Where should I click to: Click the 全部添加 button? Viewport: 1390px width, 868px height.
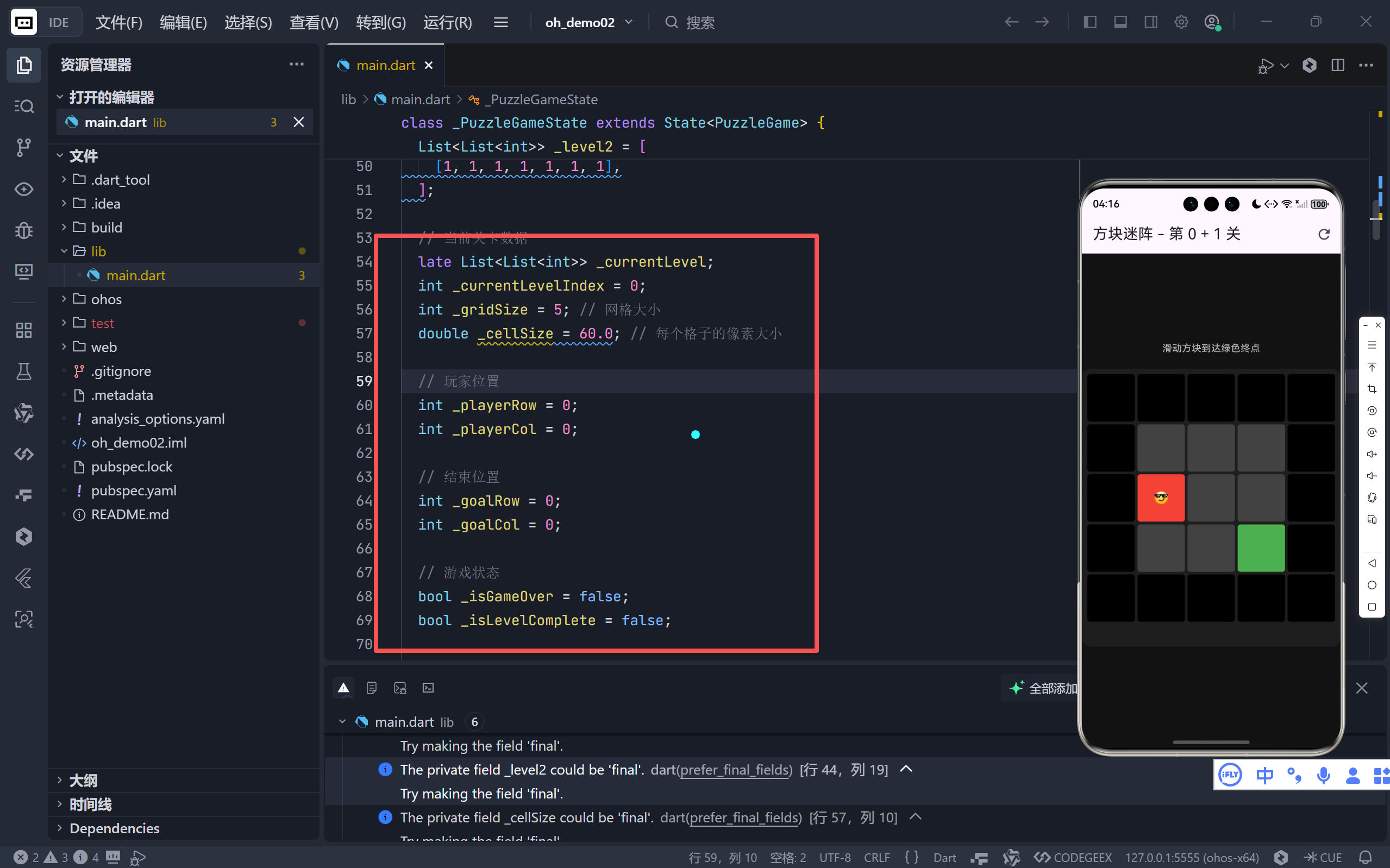(1043, 688)
